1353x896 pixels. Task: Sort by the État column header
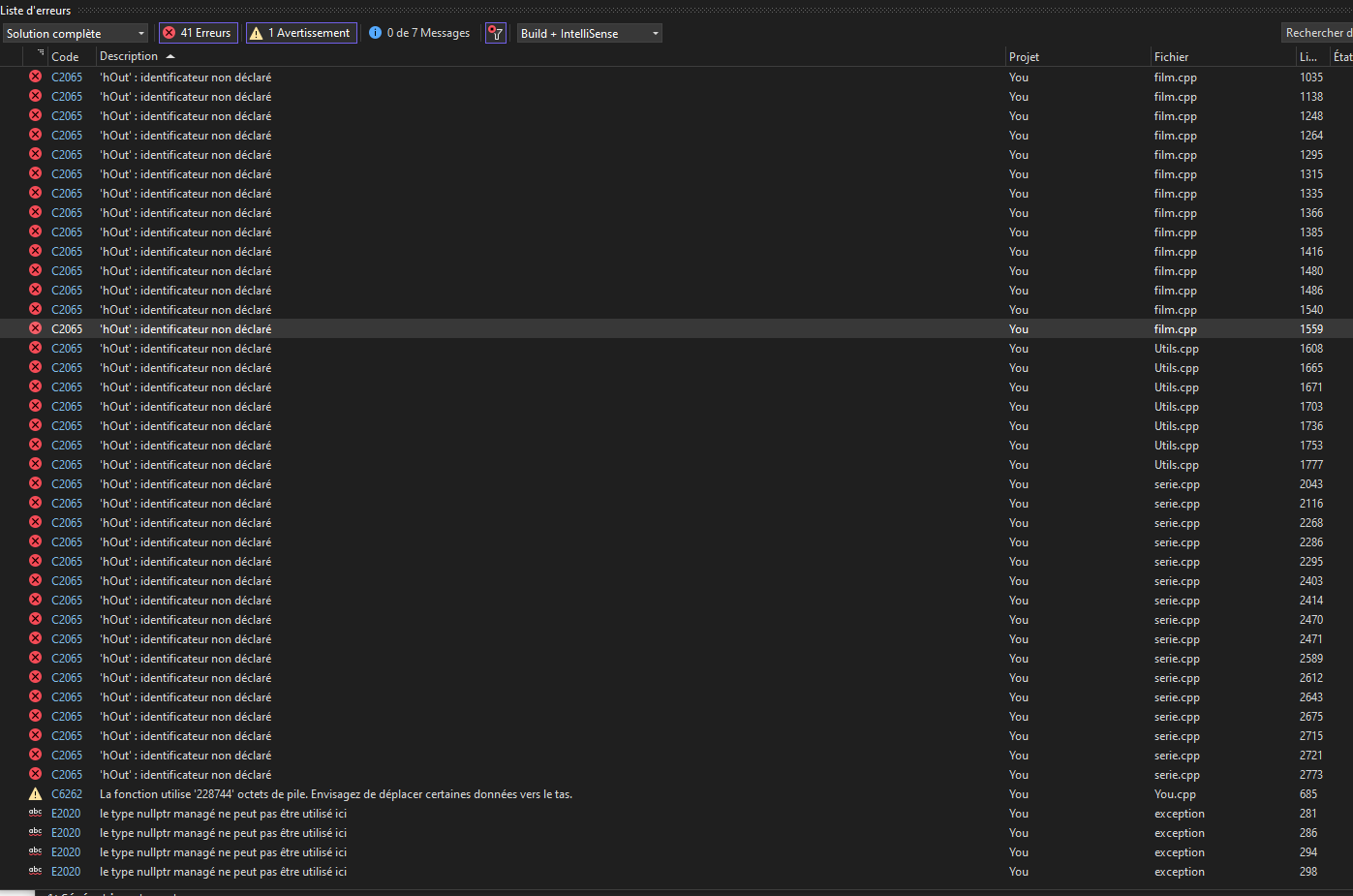click(1342, 56)
